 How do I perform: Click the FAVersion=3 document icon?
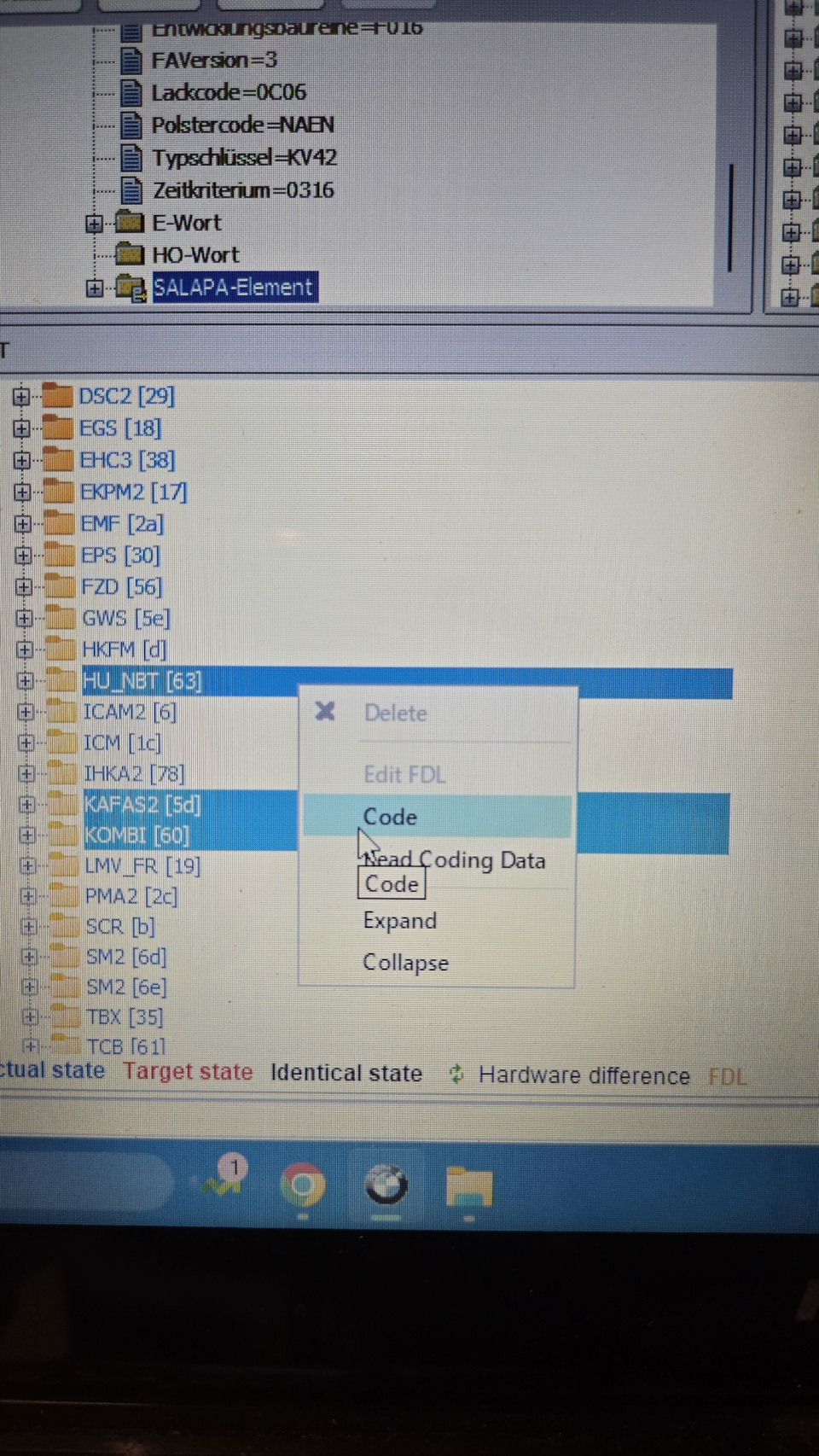(x=131, y=61)
